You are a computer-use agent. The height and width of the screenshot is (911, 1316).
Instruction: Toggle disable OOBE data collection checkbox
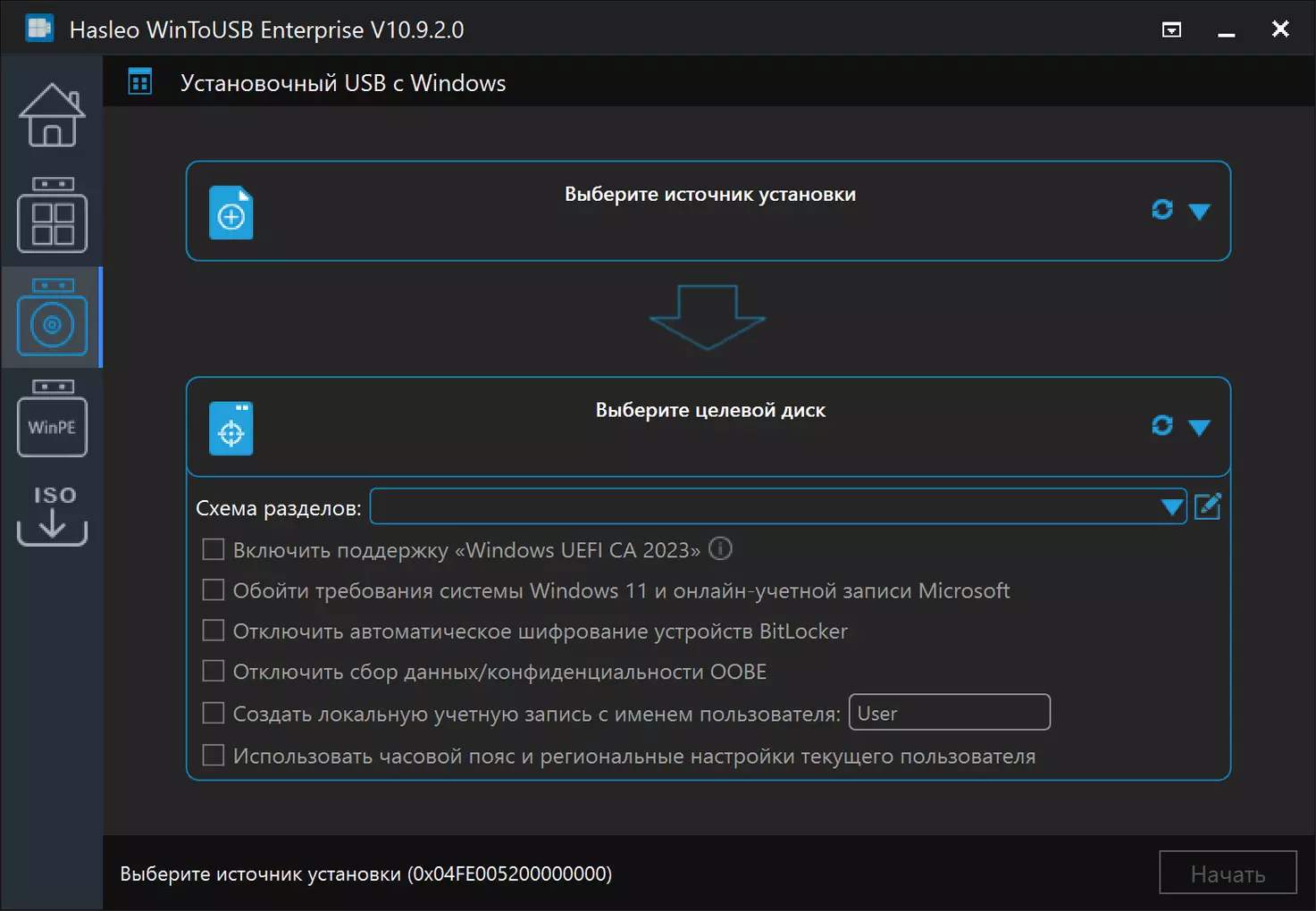click(214, 671)
